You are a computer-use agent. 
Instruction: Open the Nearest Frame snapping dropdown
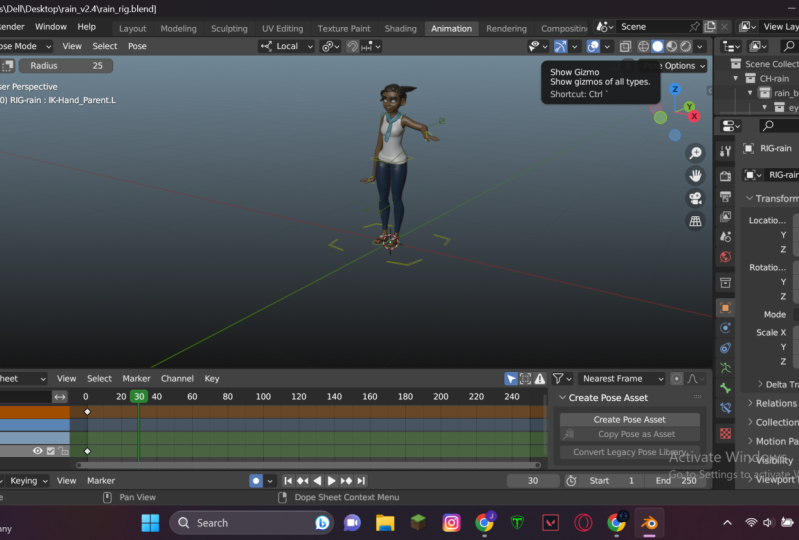(x=622, y=379)
